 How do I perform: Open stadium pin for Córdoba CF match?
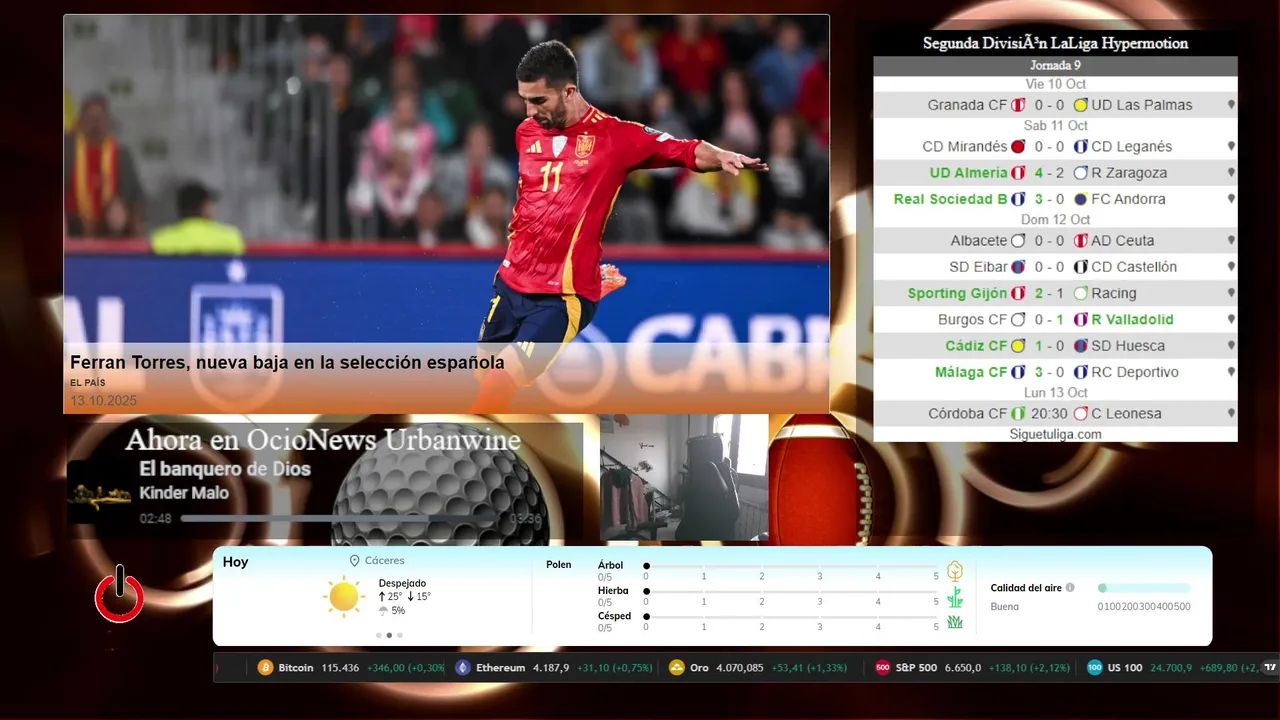click(1231, 414)
